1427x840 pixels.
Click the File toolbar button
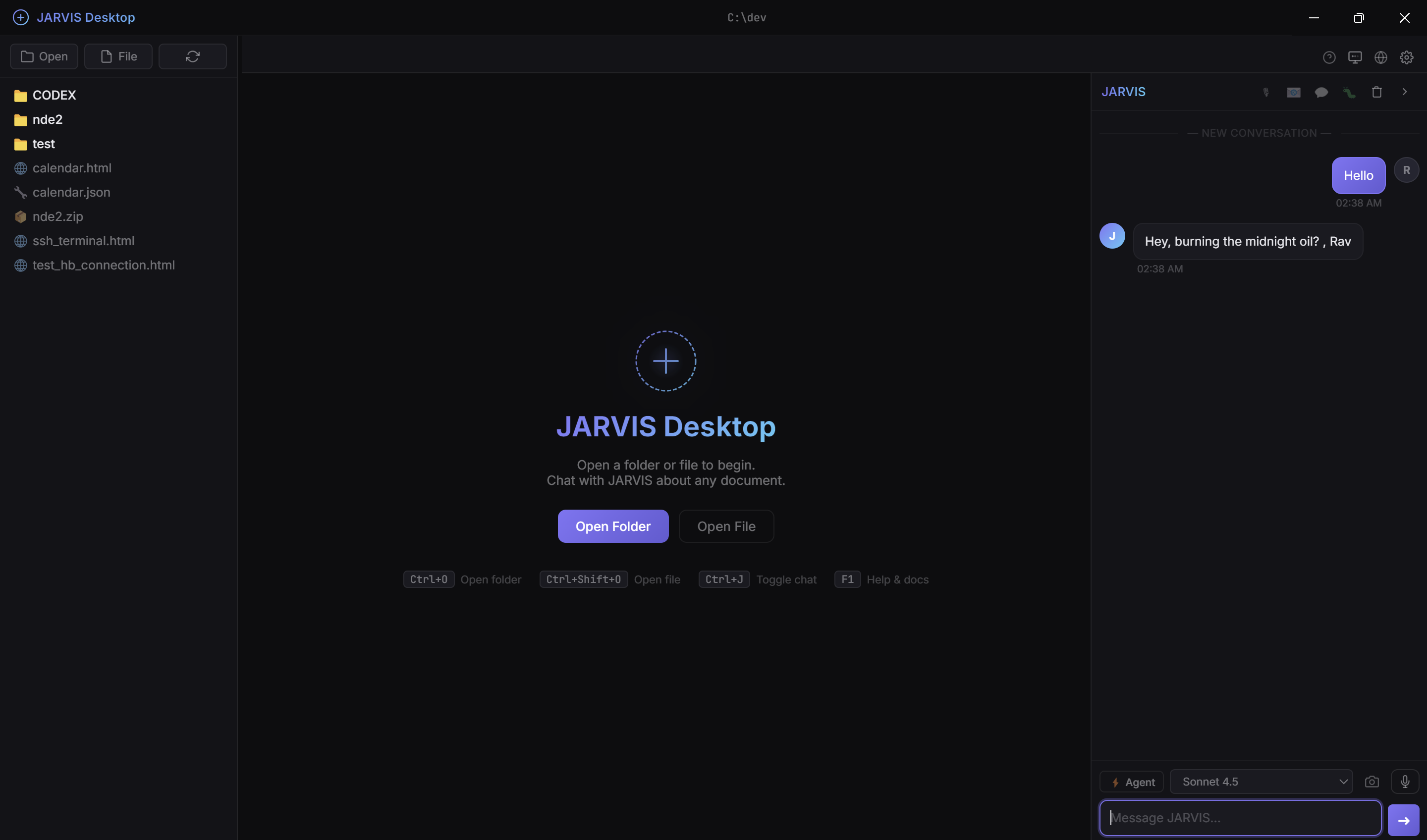(x=118, y=56)
